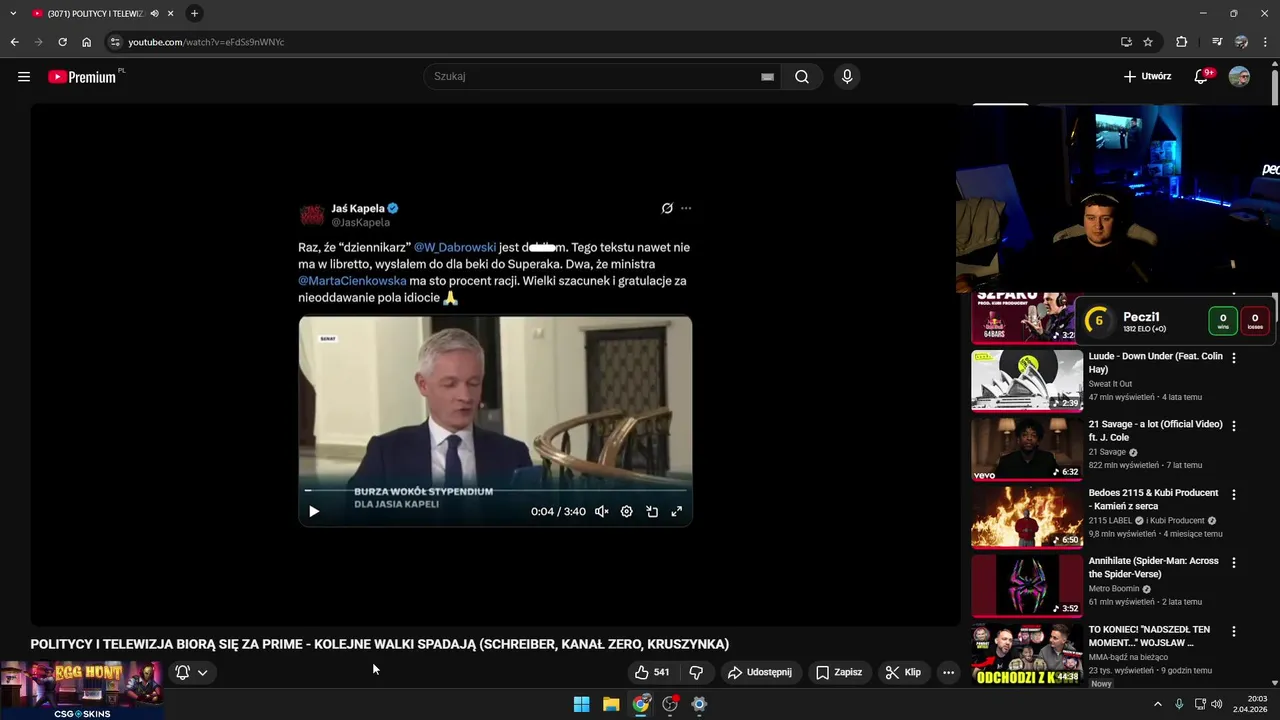Screen dimensions: 1280x720
Task: Open the Chrome profile avatar in toolbar
Action: (x=1241, y=42)
